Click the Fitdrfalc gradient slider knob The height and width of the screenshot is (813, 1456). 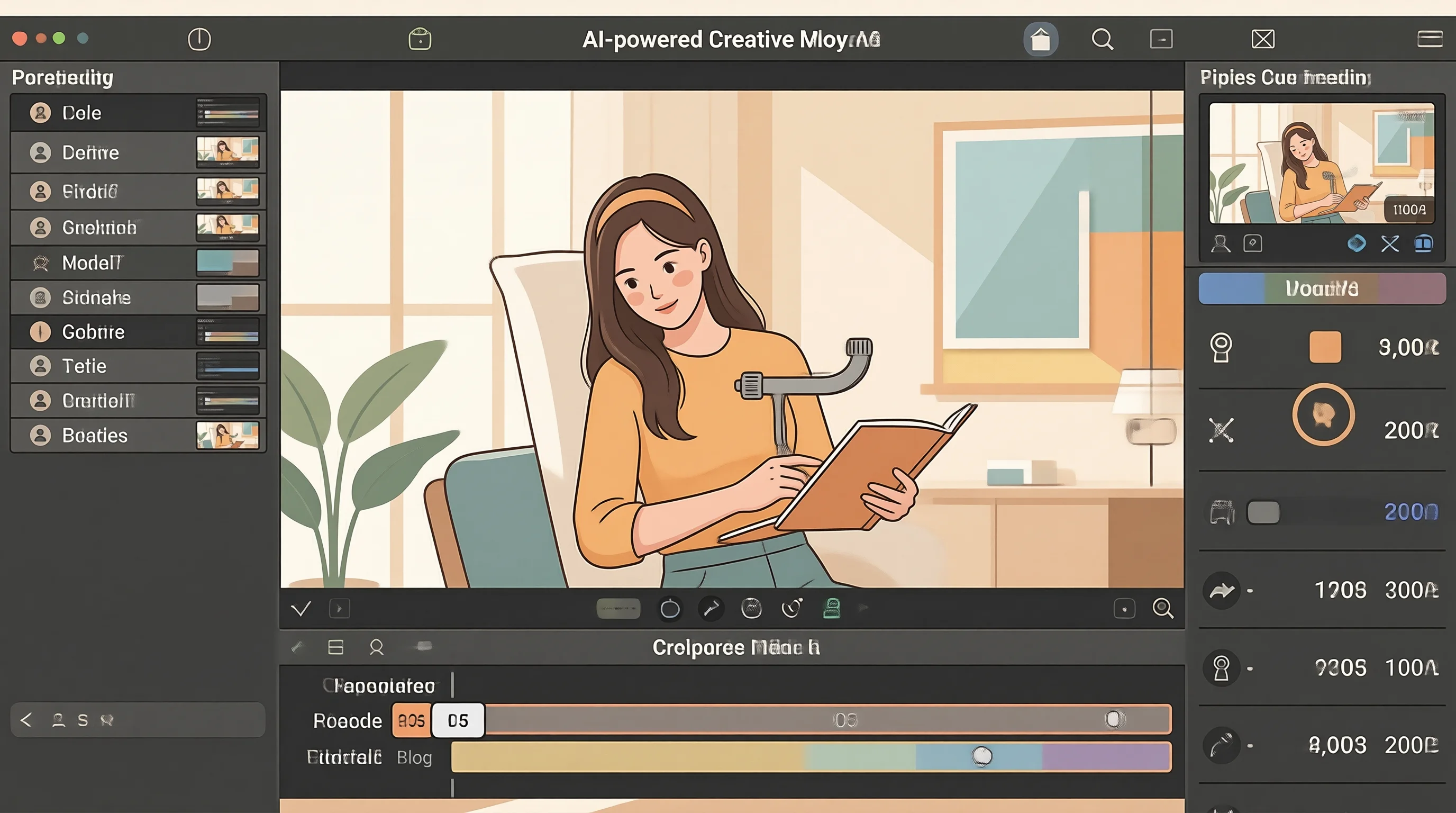(982, 756)
